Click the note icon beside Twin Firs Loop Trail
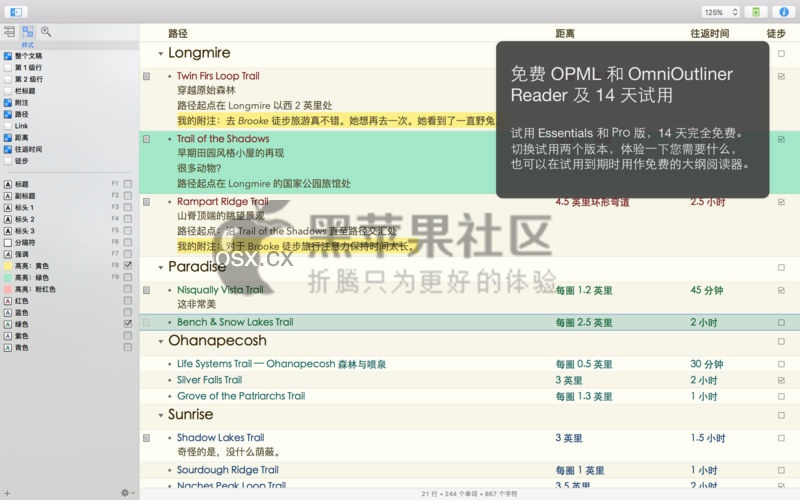 pyautogui.click(x=147, y=77)
